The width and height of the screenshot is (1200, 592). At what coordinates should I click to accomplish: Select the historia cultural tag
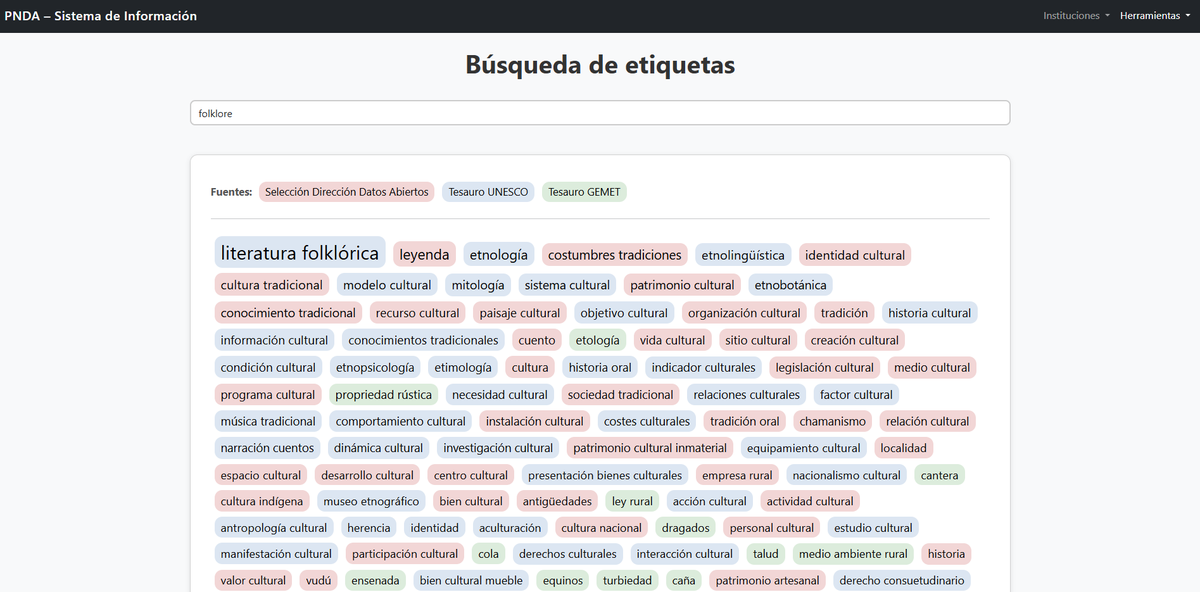(930, 313)
